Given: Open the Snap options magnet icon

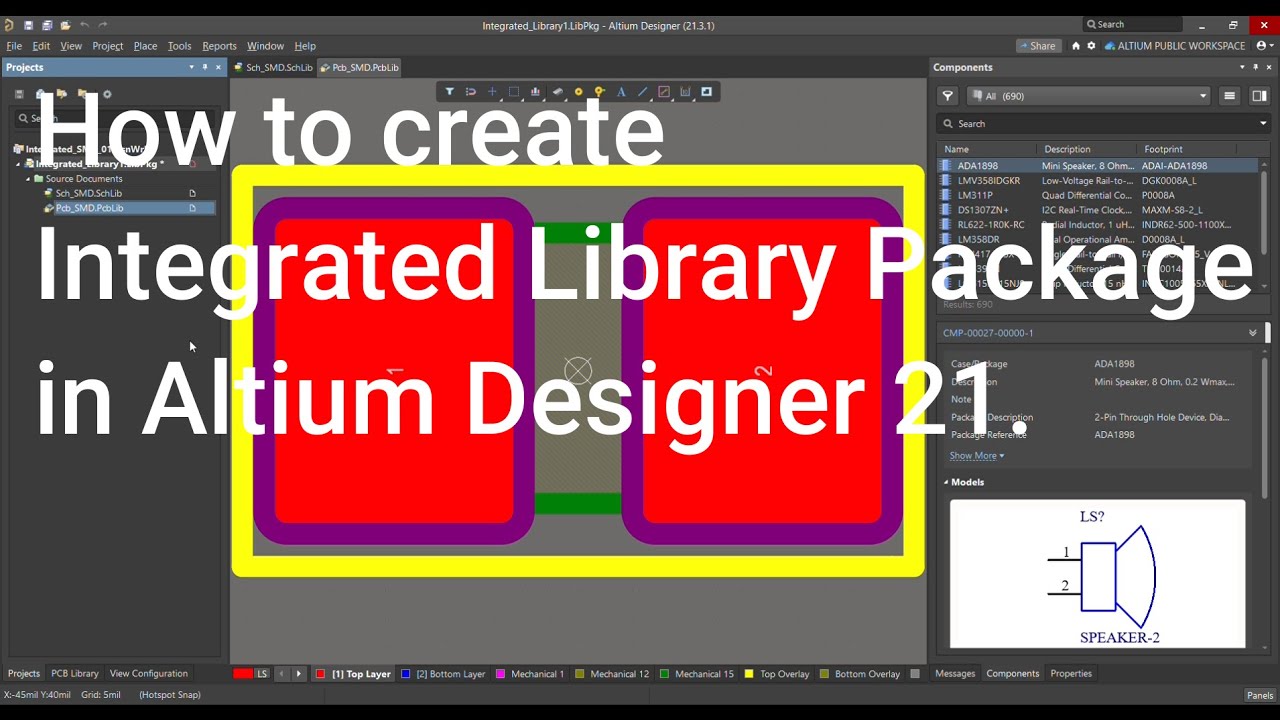Looking at the screenshot, I should [x=471, y=92].
